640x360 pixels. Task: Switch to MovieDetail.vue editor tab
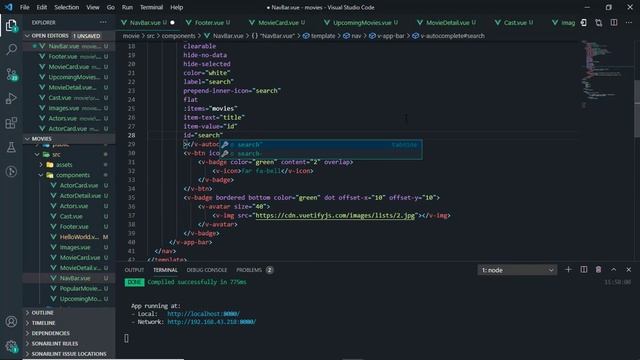point(448,23)
